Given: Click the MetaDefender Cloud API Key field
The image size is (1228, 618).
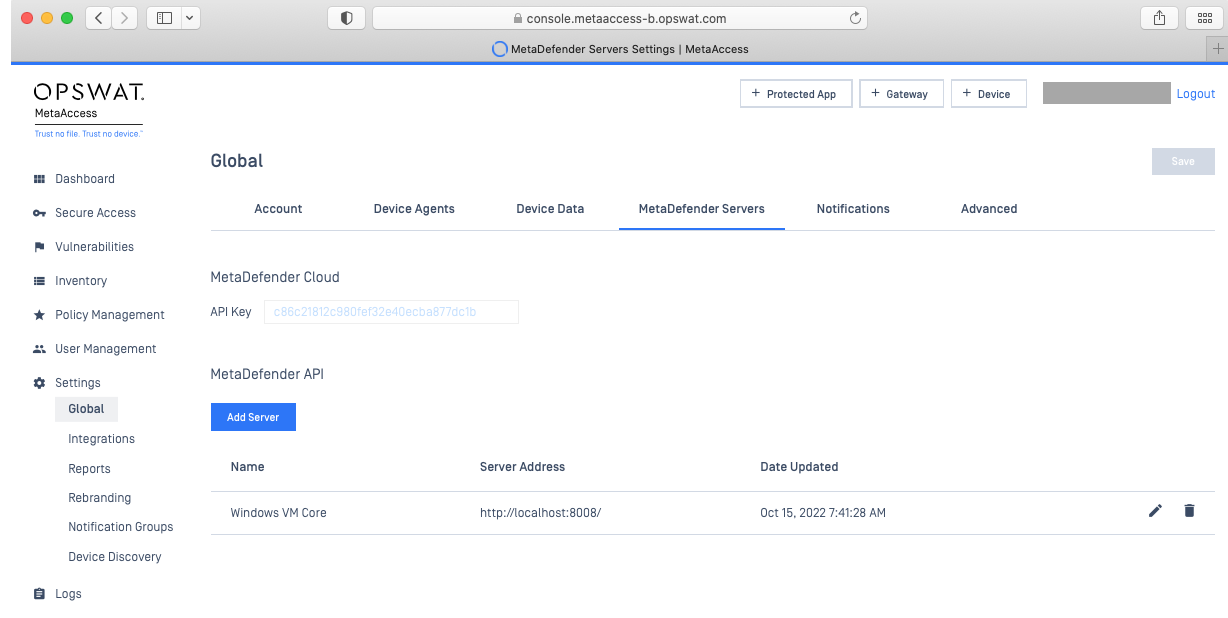Looking at the screenshot, I should tap(391, 312).
